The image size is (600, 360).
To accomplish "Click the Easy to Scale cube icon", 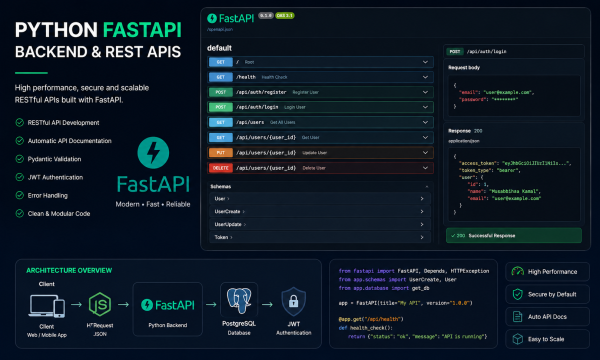I will [517, 339].
